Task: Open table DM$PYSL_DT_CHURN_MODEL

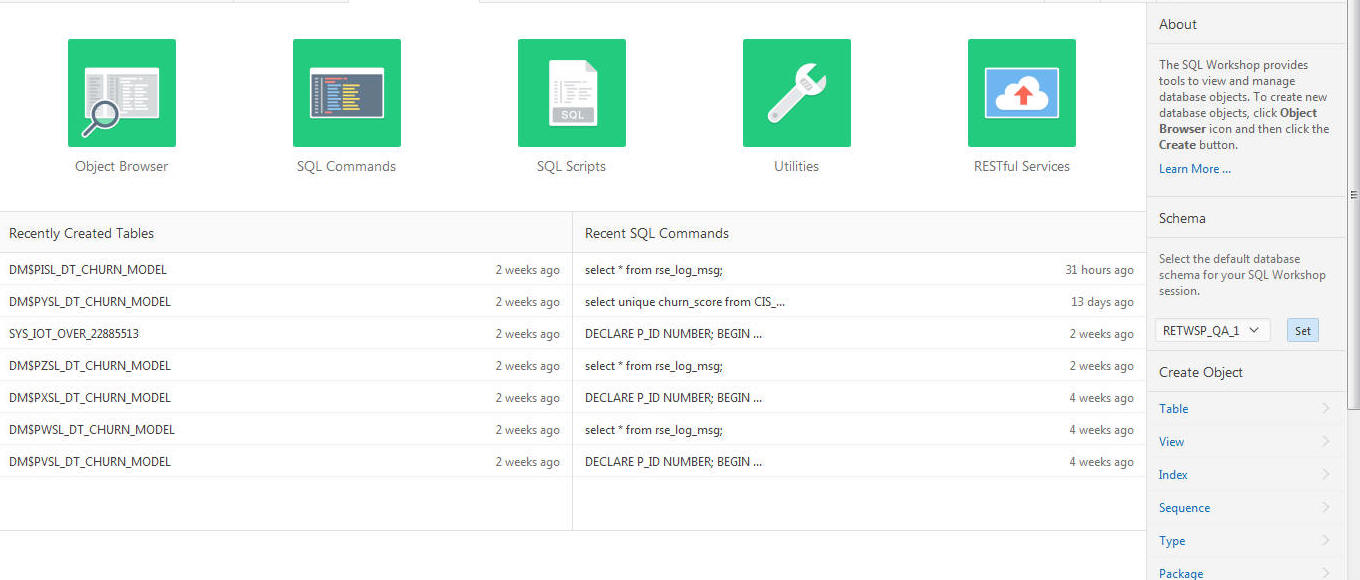Action: tap(90, 302)
